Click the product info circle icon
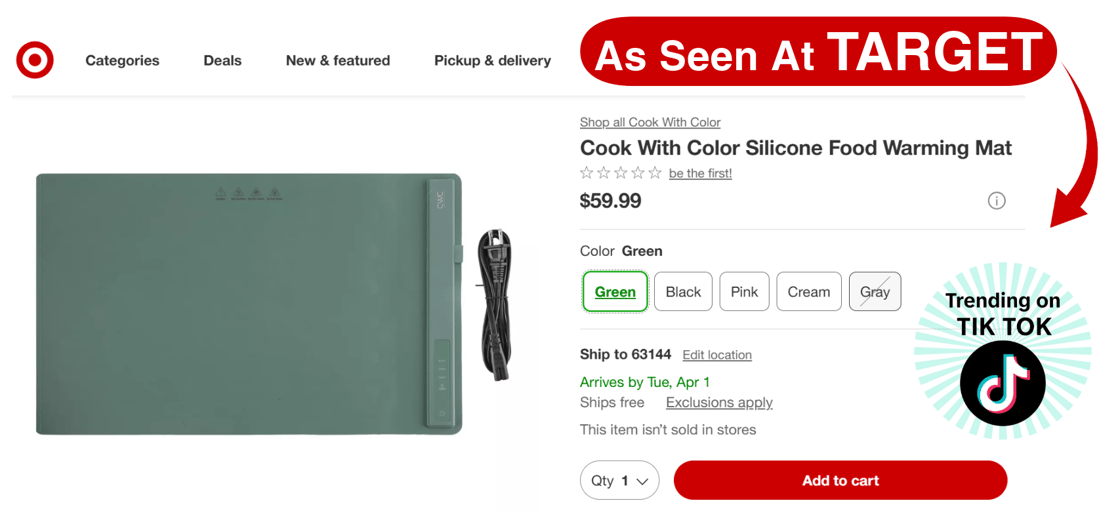This screenshot has width=1120, height=524. pyautogui.click(x=996, y=201)
